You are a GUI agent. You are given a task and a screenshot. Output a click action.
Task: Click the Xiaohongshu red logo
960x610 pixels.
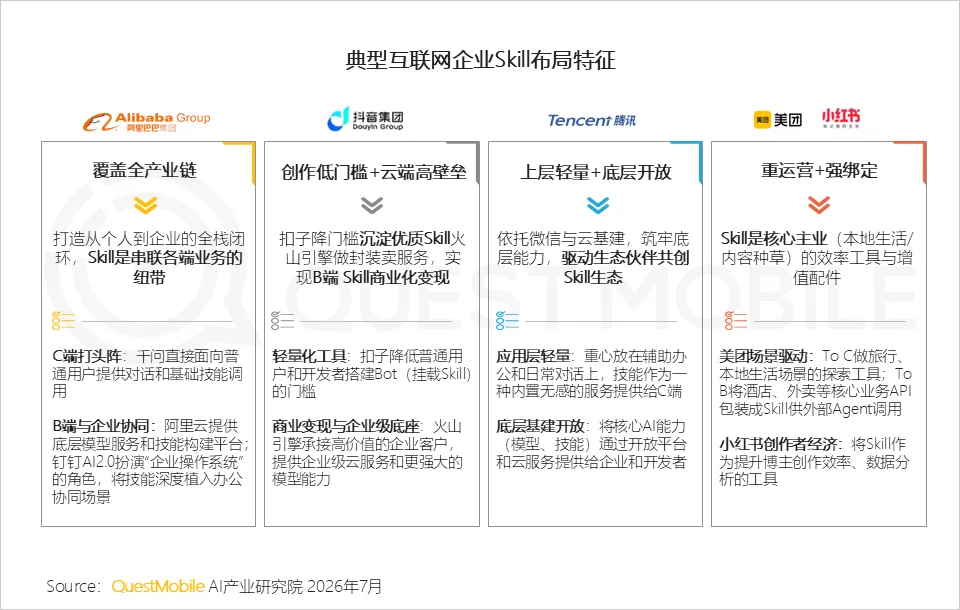(x=841, y=118)
